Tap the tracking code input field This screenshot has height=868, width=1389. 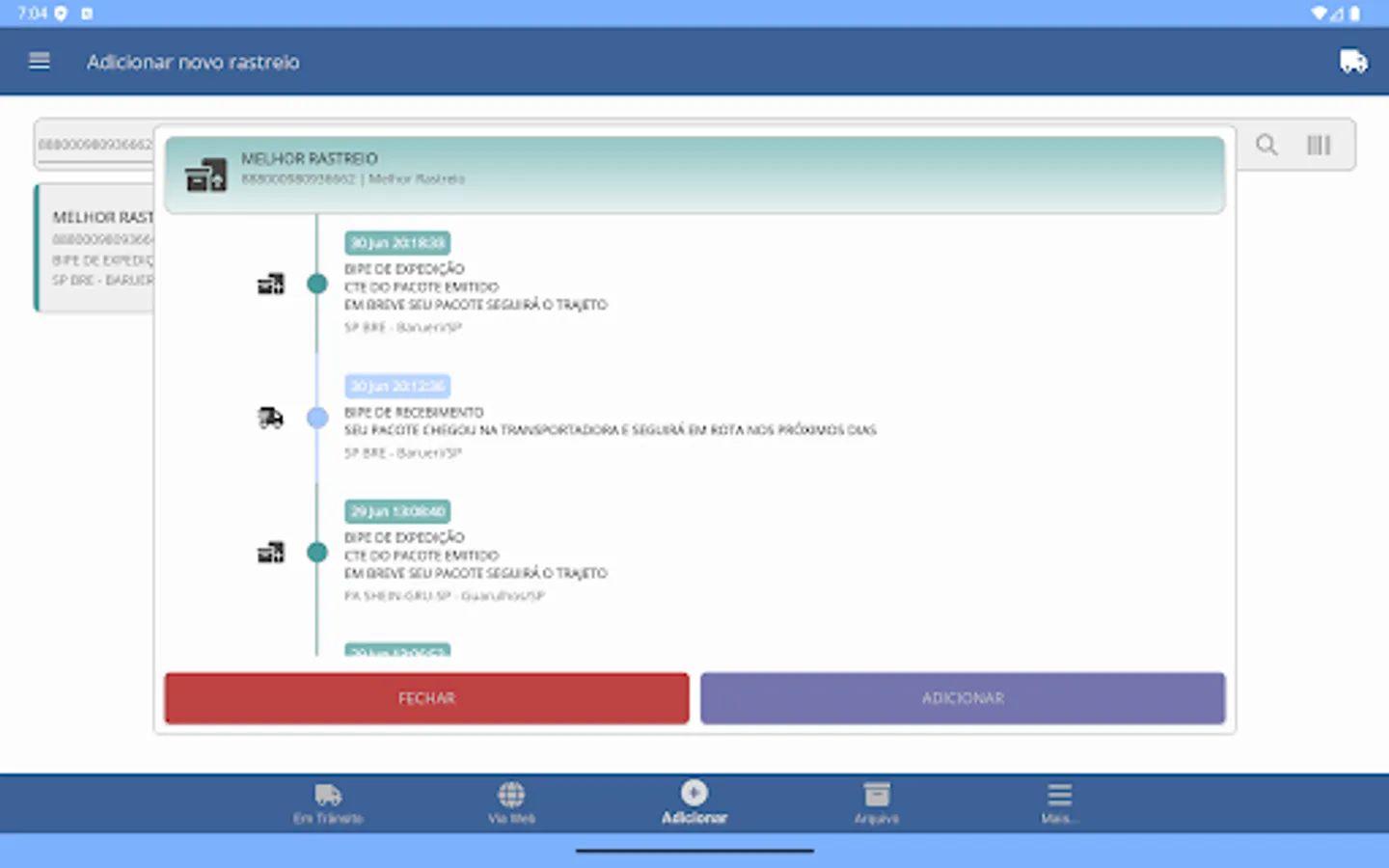94,144
